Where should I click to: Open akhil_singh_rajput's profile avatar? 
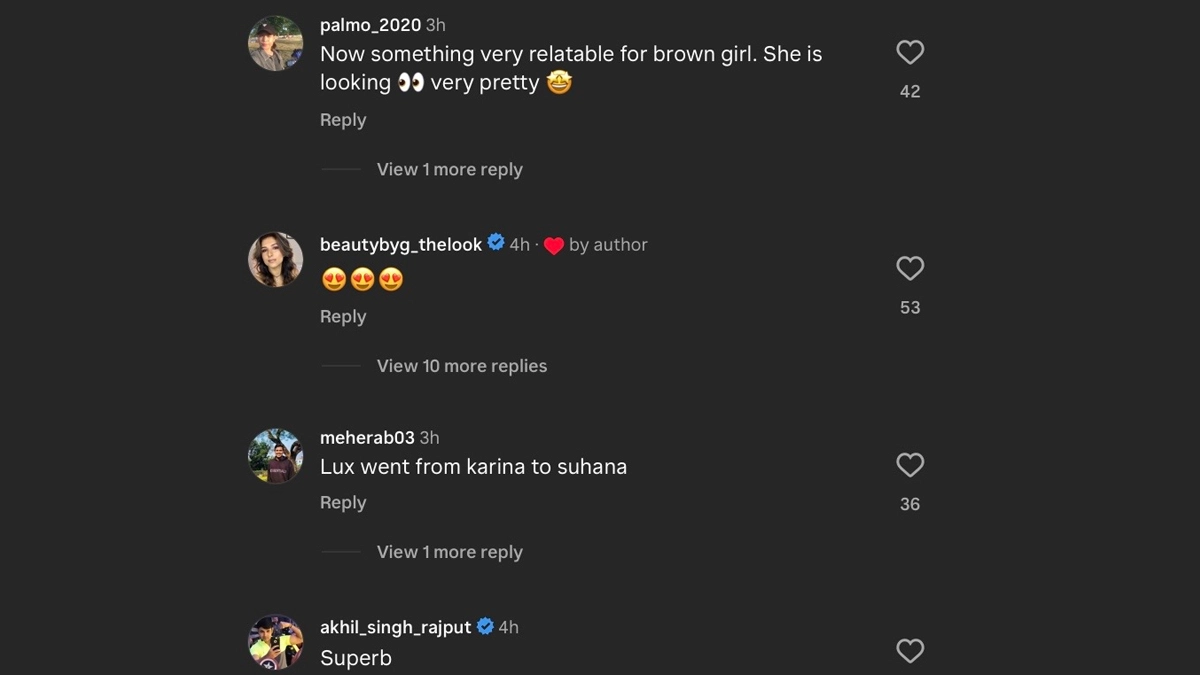[275, 642]
